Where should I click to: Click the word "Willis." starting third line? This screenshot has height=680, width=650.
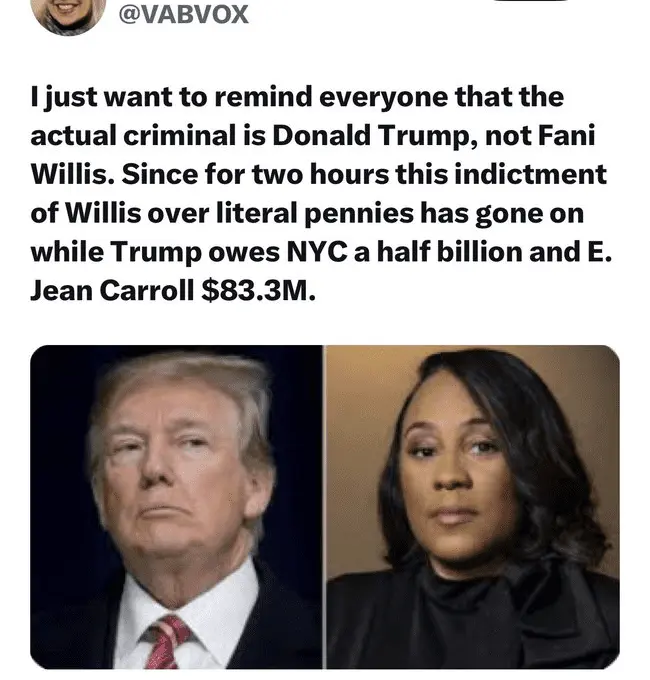coord(72,174)
